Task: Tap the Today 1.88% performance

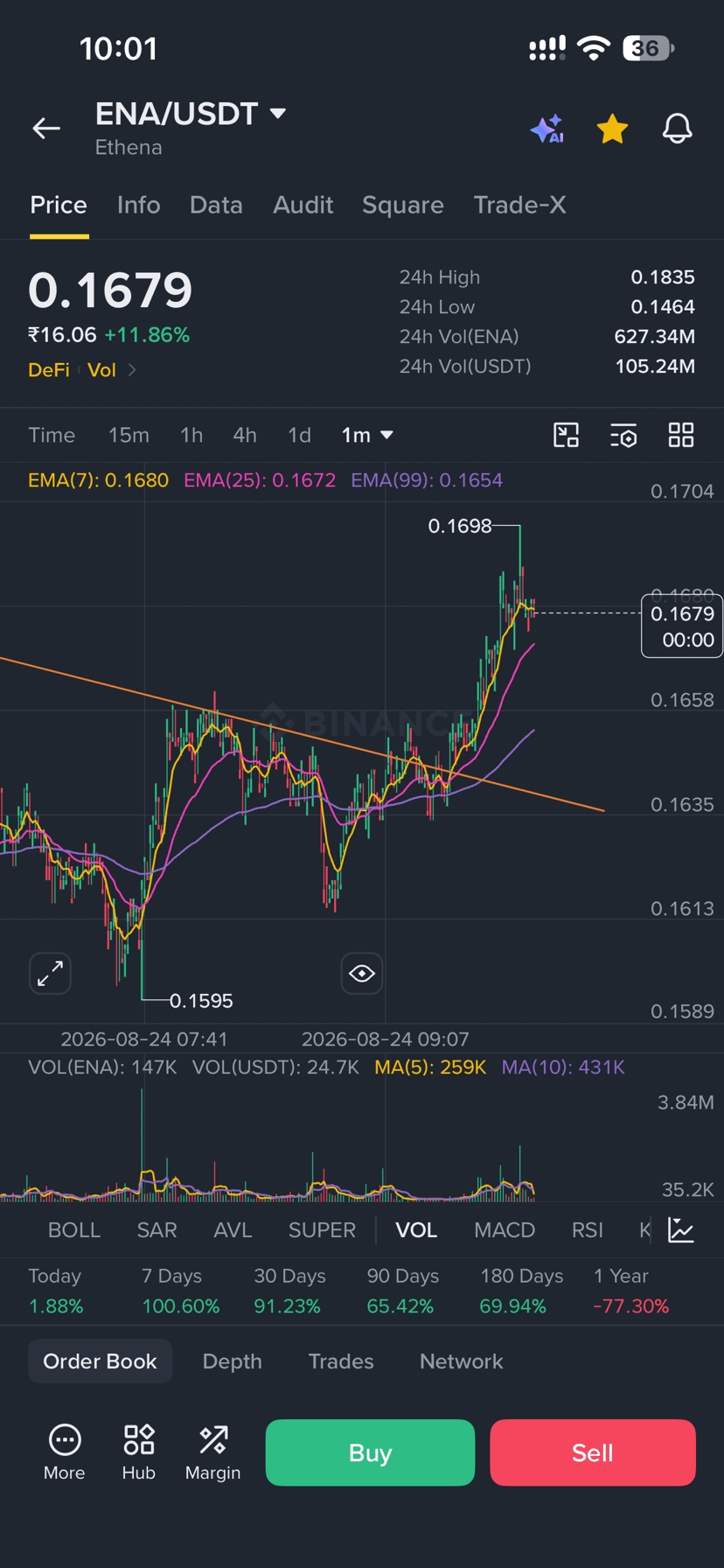Action: click(56, 1291)
